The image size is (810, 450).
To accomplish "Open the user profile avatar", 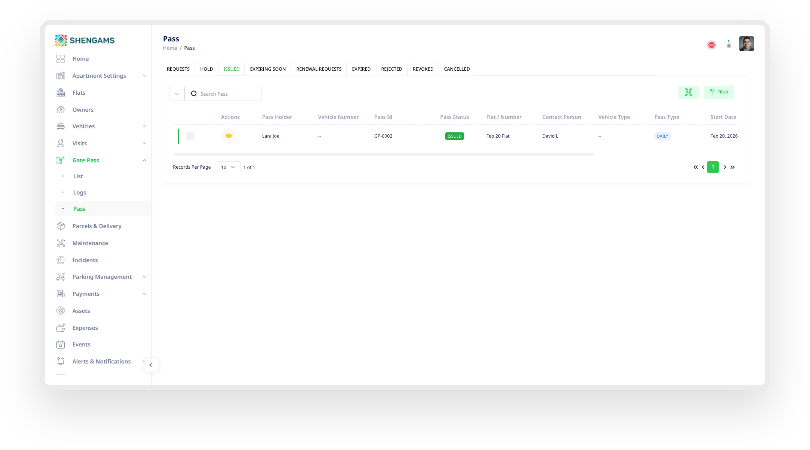I will (746, 44).
